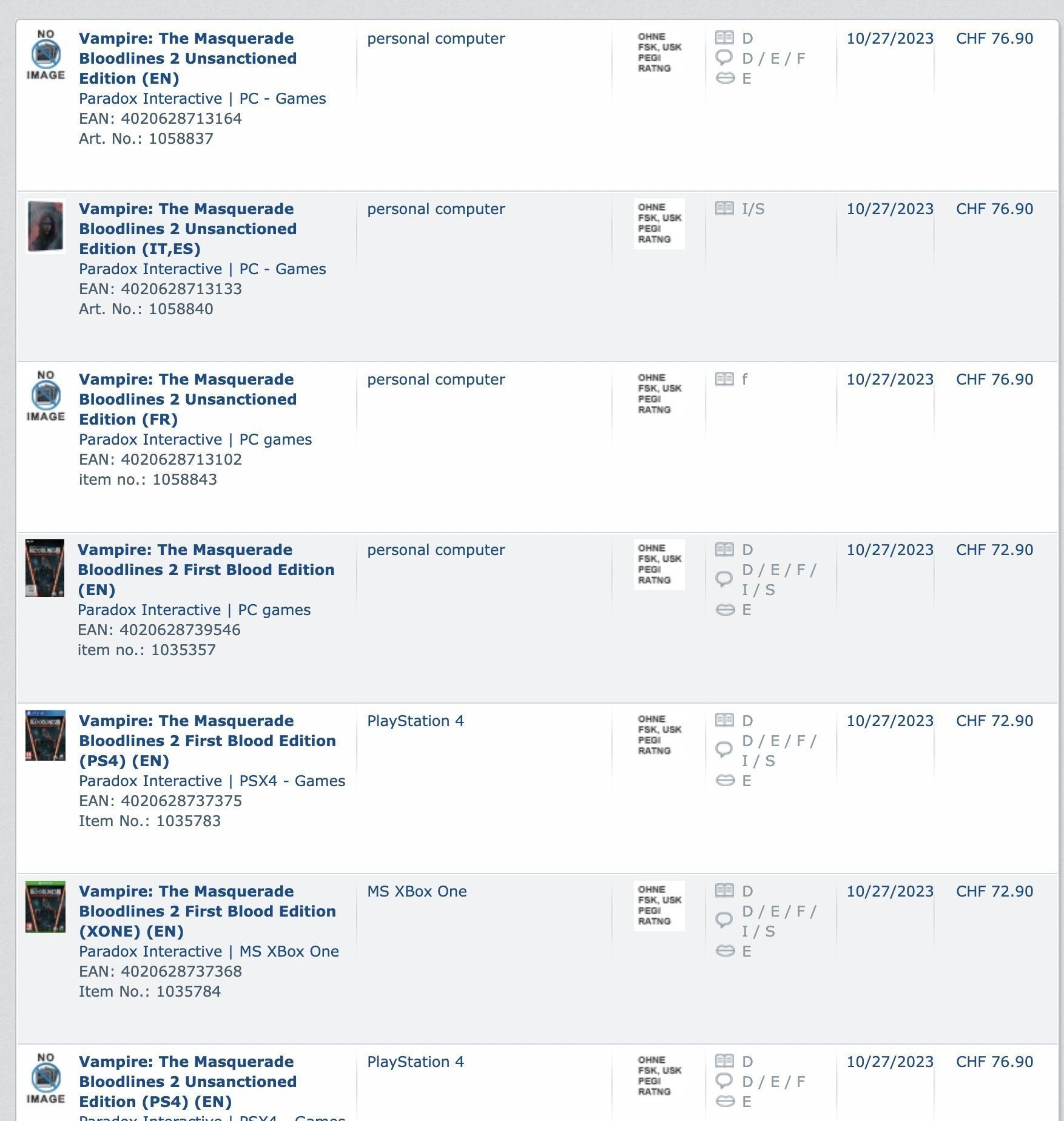Click the Unsanctioned Edition (IT,ES) cover thumbnail

pos(45,226)
